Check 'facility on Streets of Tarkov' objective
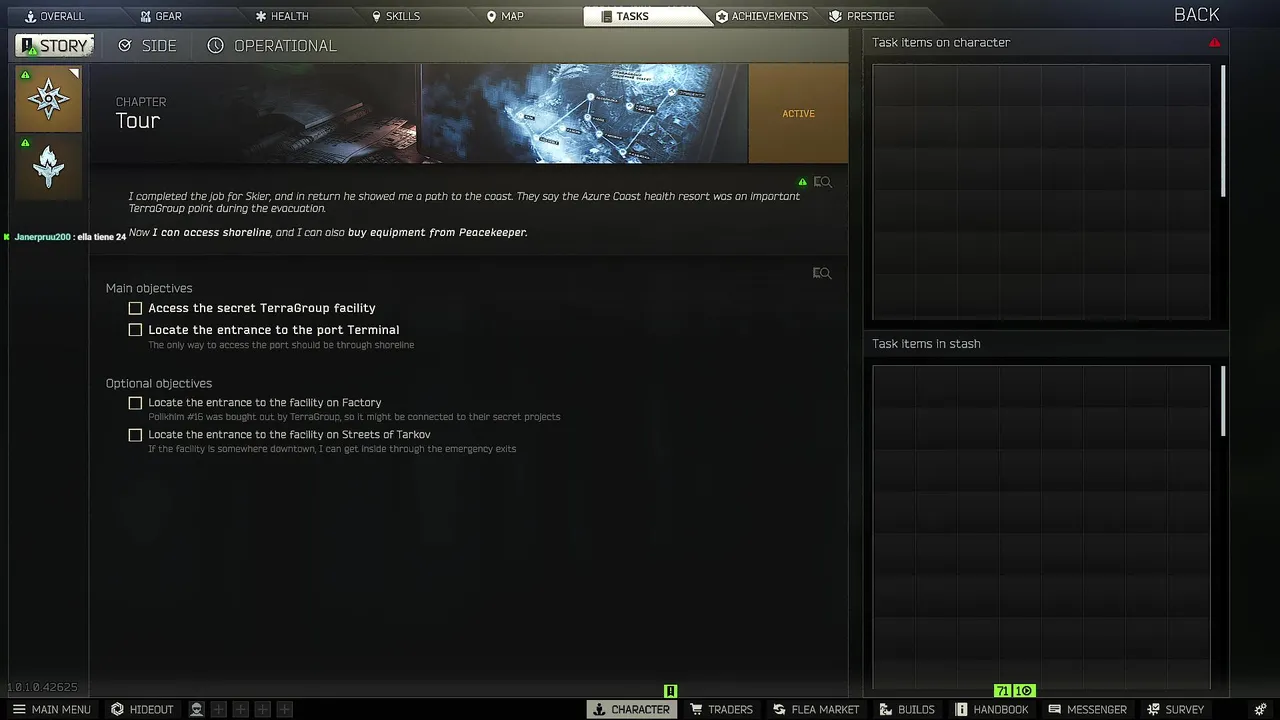The height and width of the screenshot is (720, 1280). click(135, 435)
